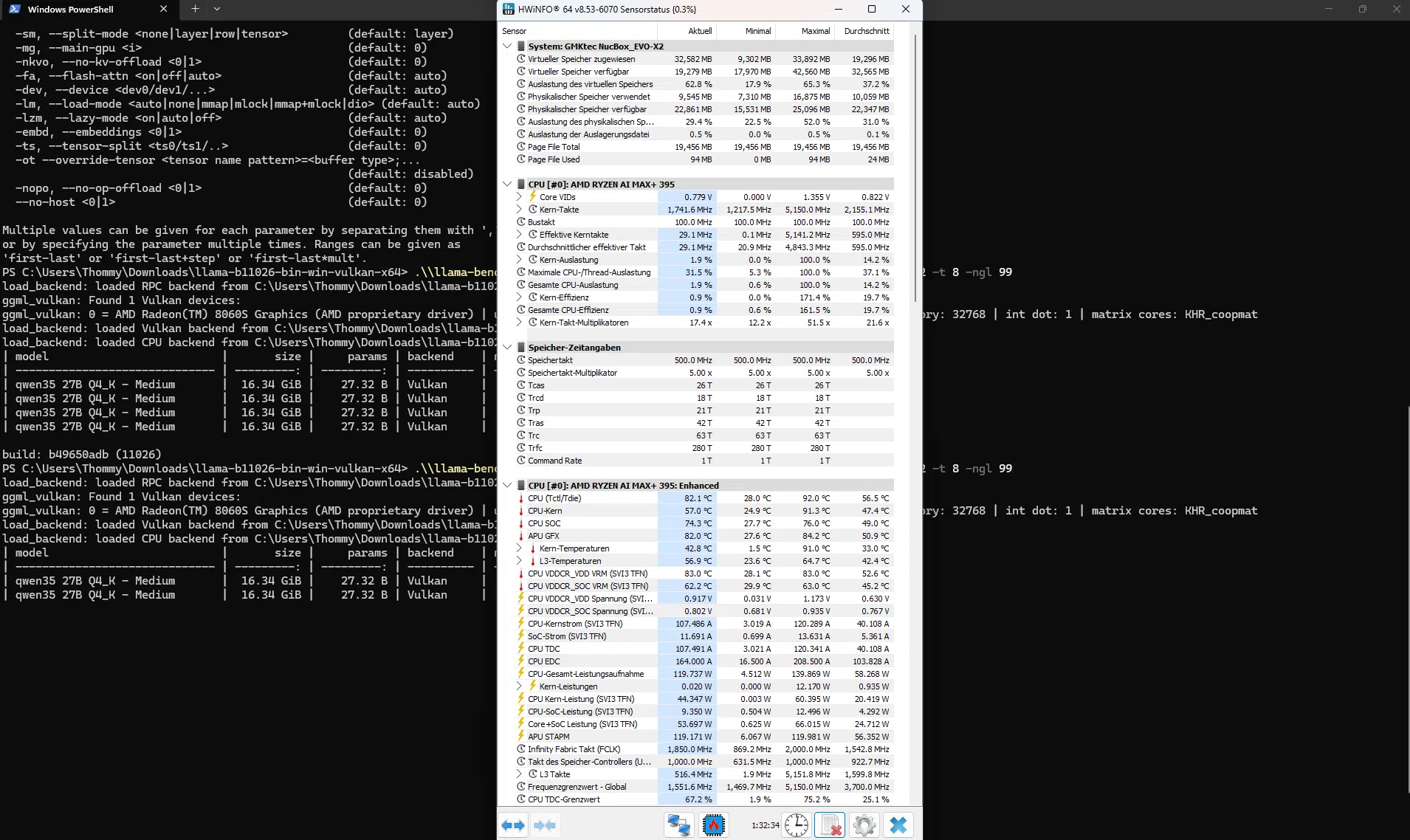Click the CPU flame chip icon
This screenshot has height=840, width=1410.
(714, 825)
